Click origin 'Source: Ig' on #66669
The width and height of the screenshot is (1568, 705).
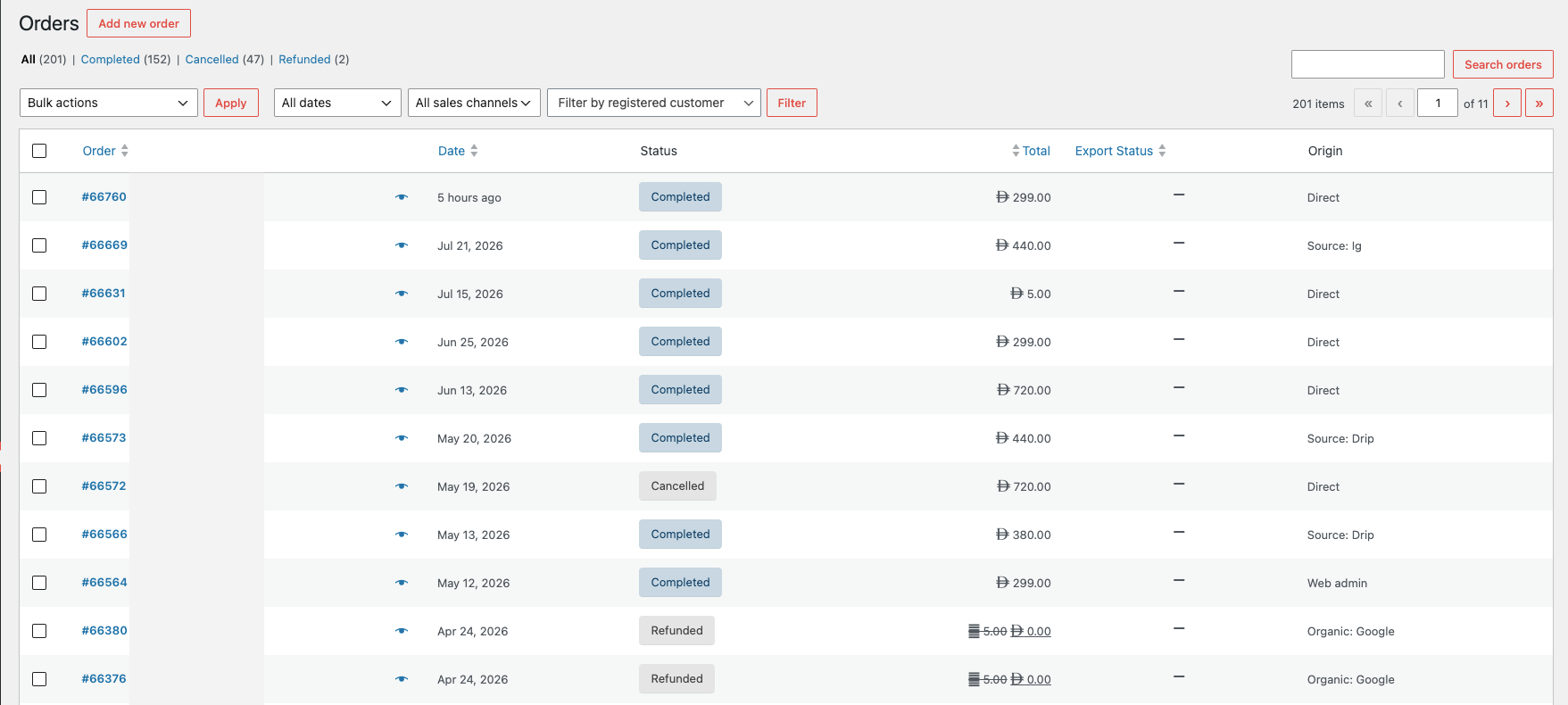tap(1334, 245)
